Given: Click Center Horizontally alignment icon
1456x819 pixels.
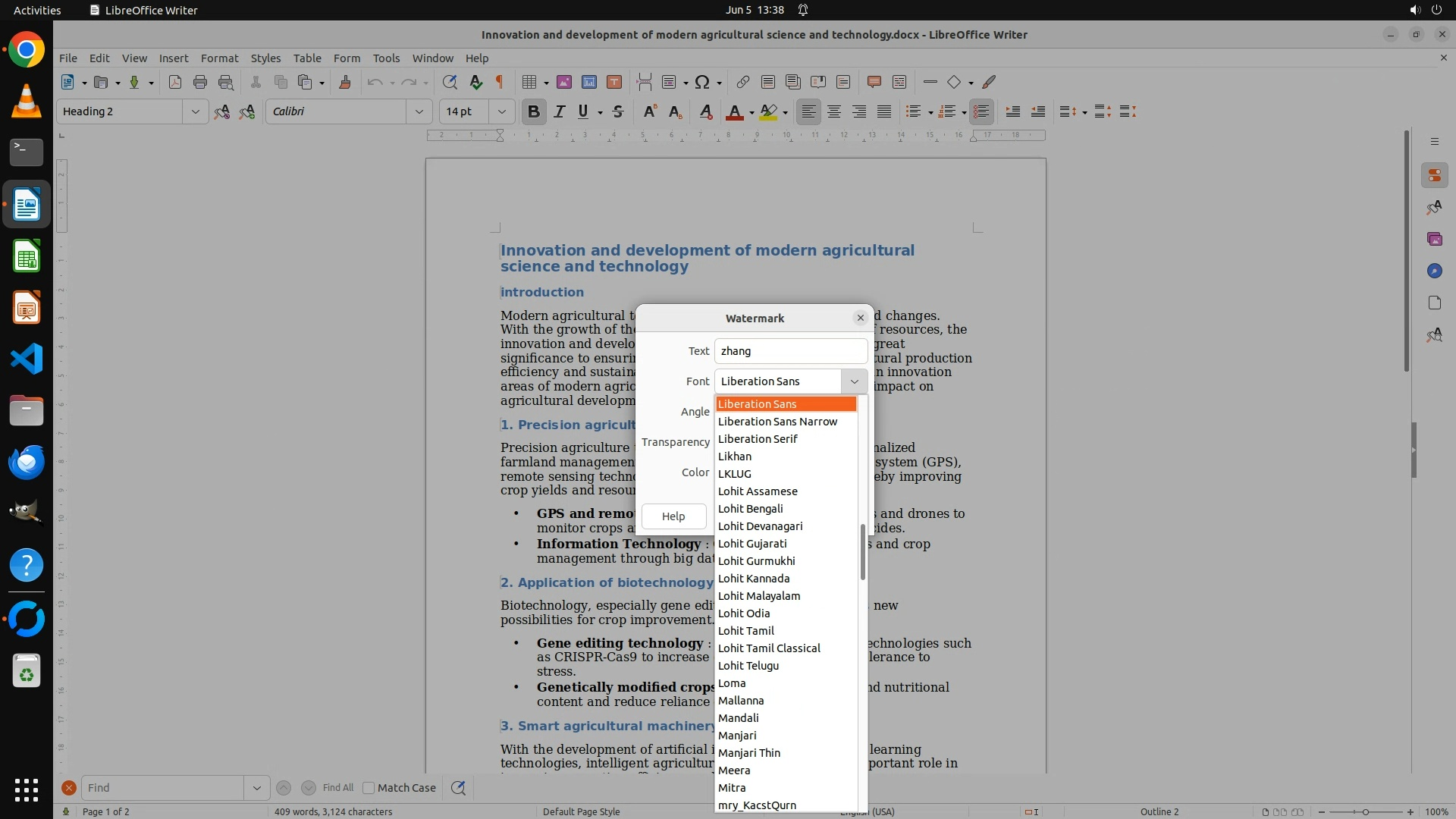Looking at the screenshot, I should [834, 111].
